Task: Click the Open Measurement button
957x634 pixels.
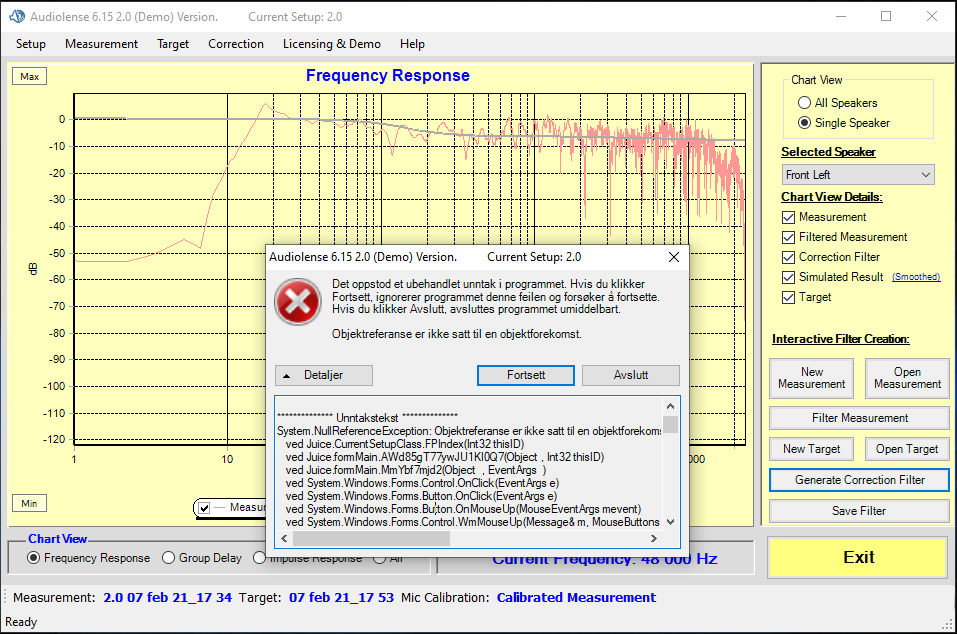Action: (907, 378)
